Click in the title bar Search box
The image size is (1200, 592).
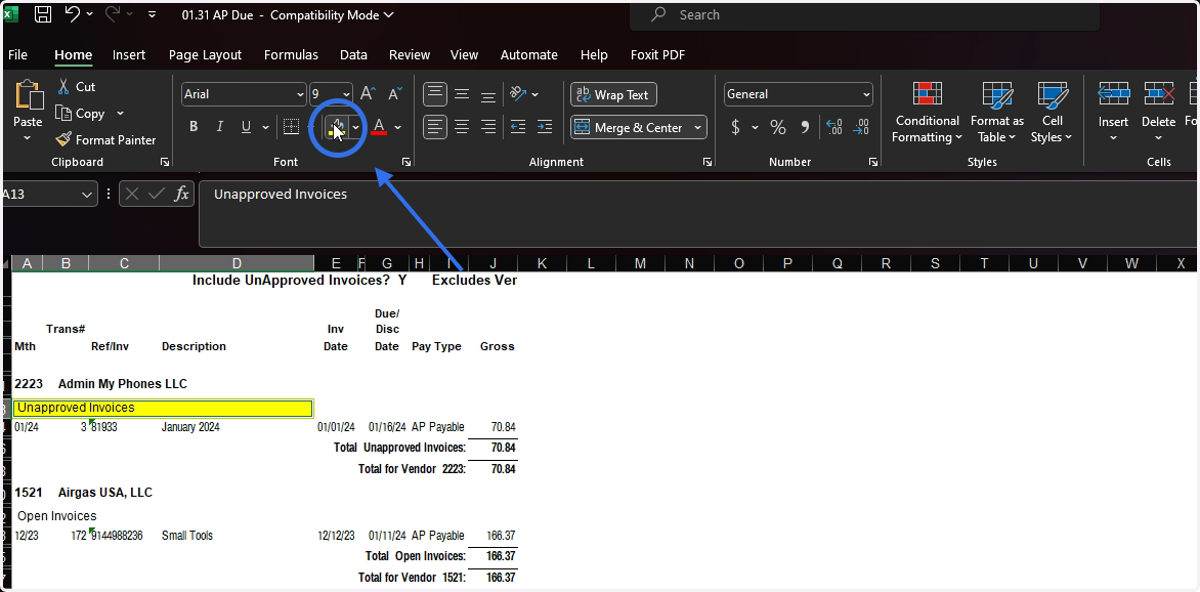(x=864, y=15)
